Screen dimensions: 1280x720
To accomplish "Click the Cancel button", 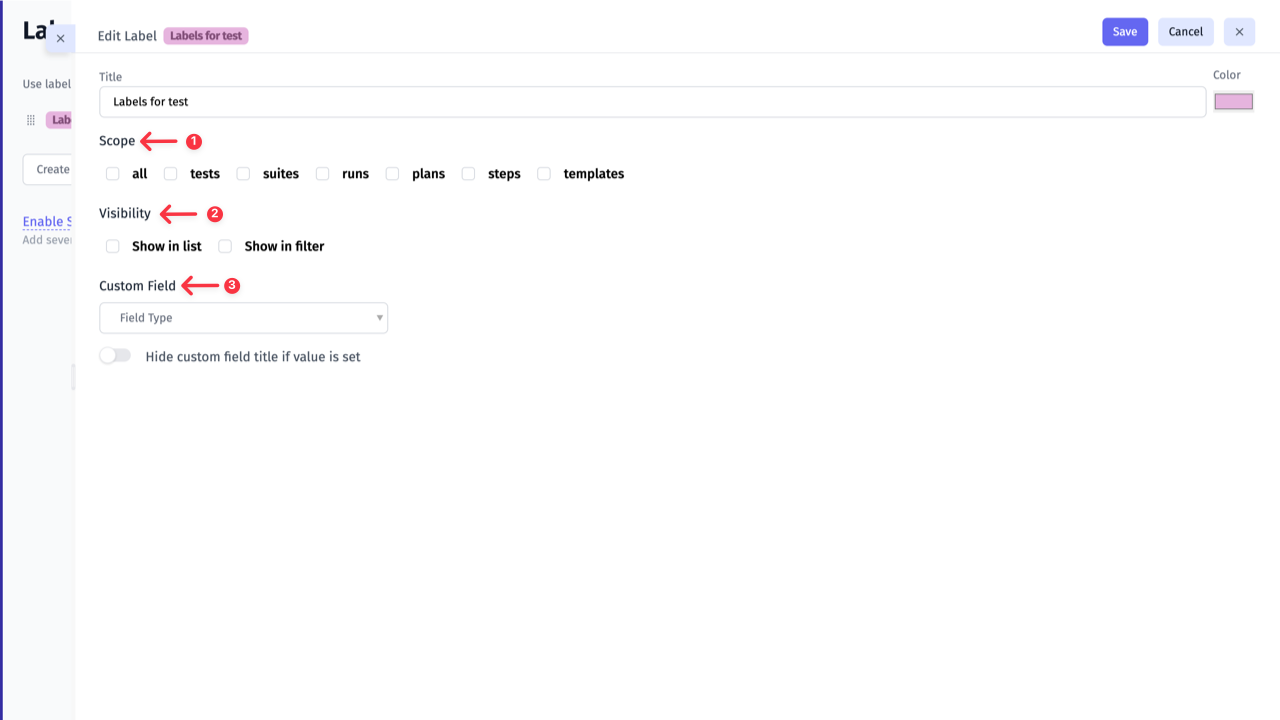I will point(1185,32).
